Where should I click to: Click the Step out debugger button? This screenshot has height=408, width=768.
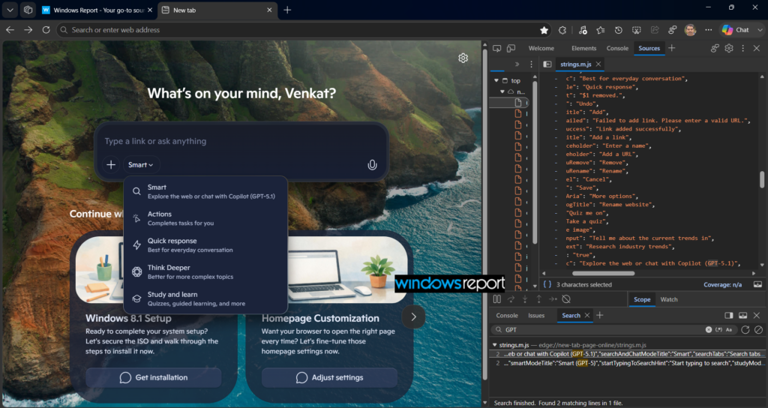539,299
